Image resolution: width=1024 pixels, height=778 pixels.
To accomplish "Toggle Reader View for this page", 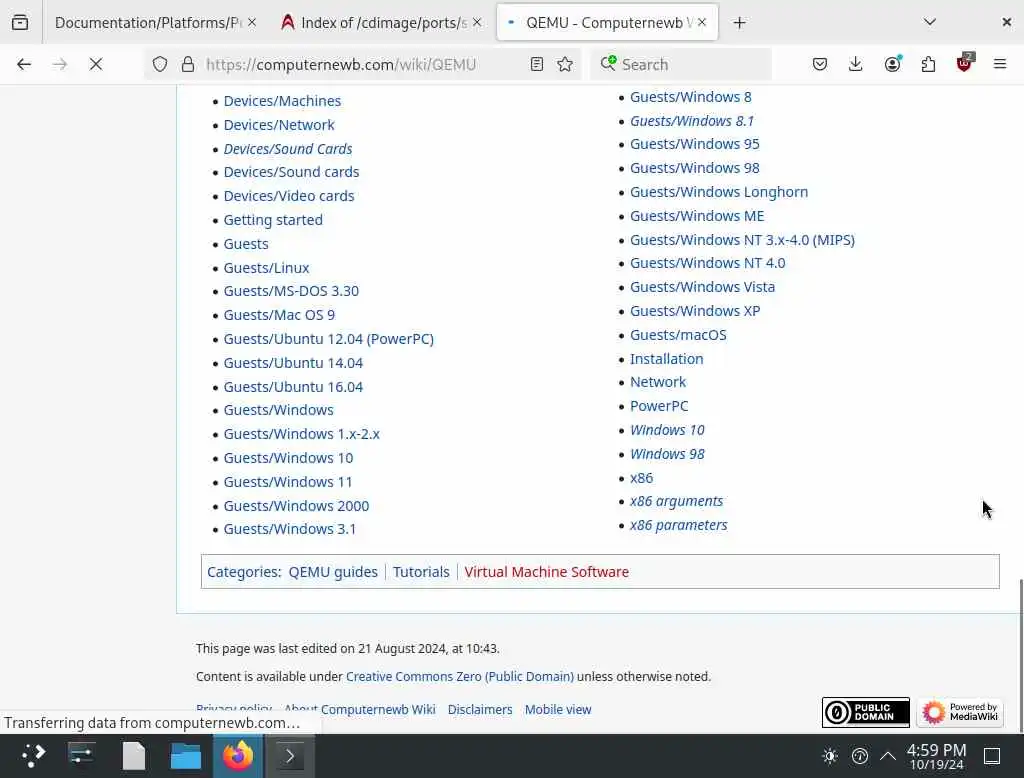I will [x=537, y=64].
